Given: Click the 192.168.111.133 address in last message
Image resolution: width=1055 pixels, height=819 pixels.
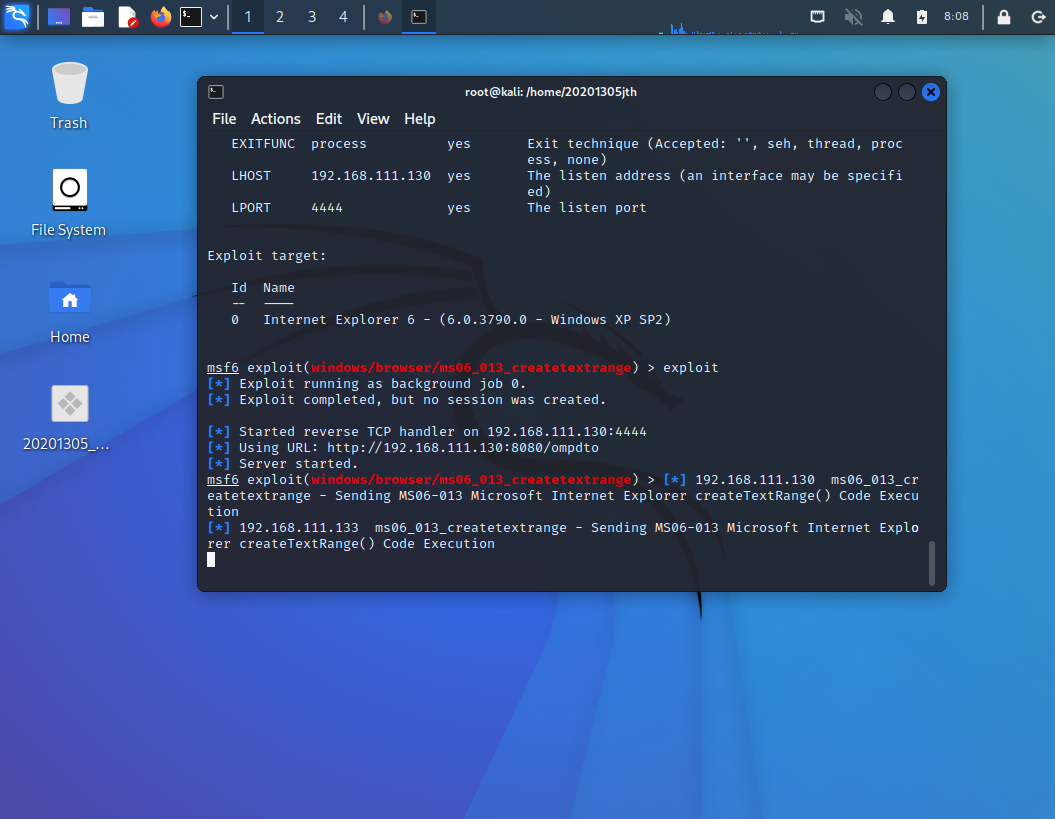Looking at the screenshot, I should tap(299, 528).
